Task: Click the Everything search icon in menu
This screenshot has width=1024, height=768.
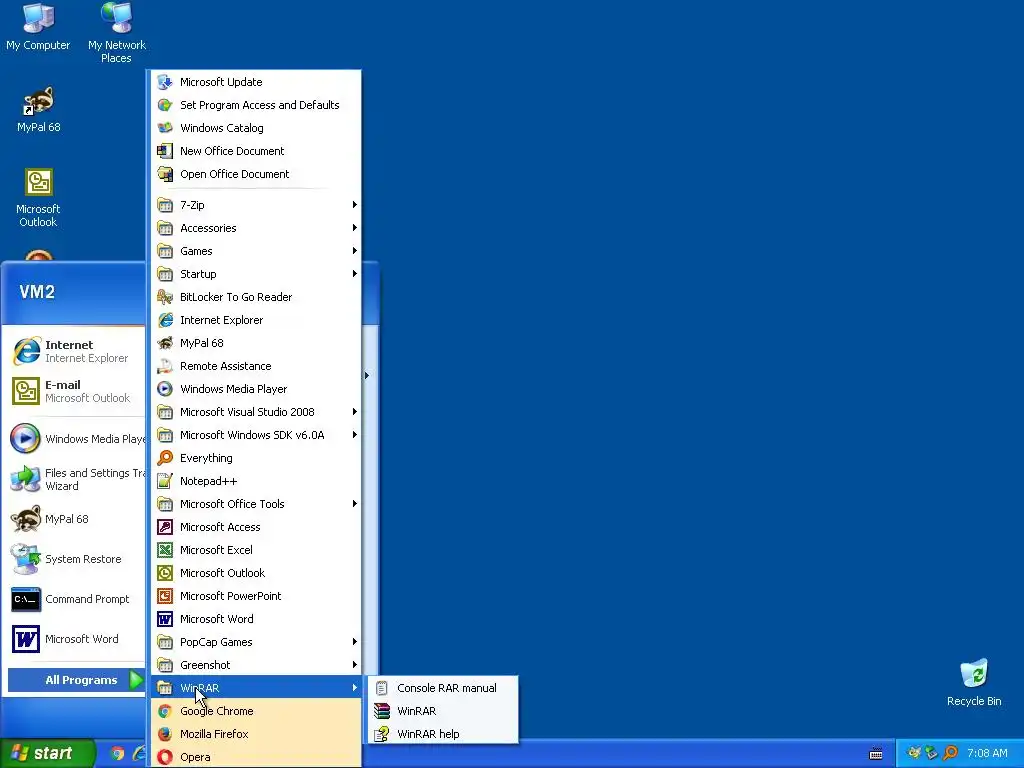Action: pyautogui.click(x=165, y=458)
